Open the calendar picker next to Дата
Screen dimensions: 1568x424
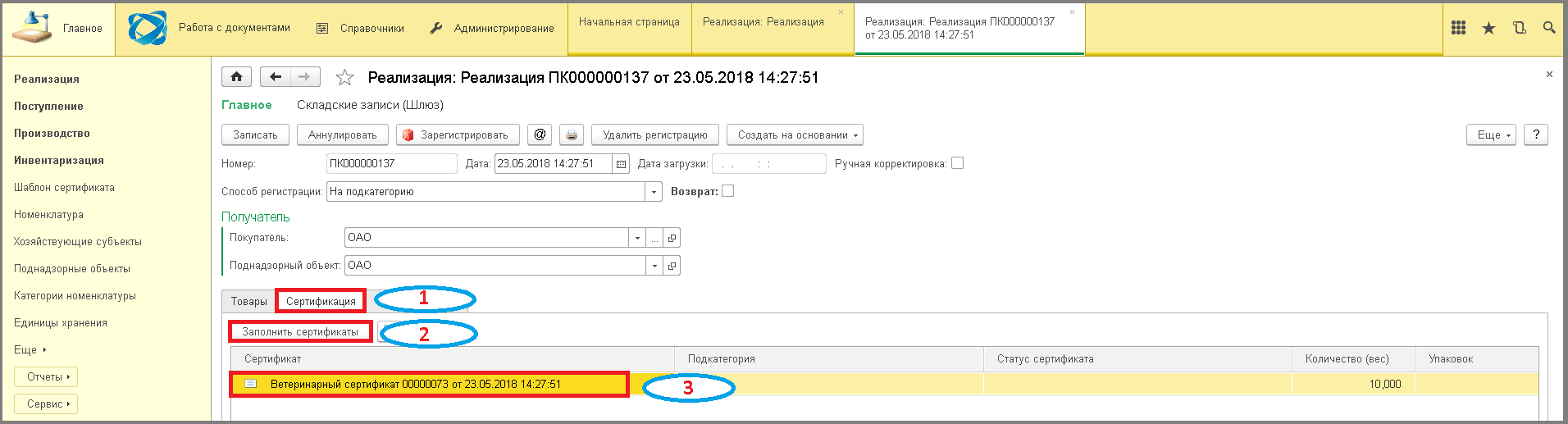621,164
